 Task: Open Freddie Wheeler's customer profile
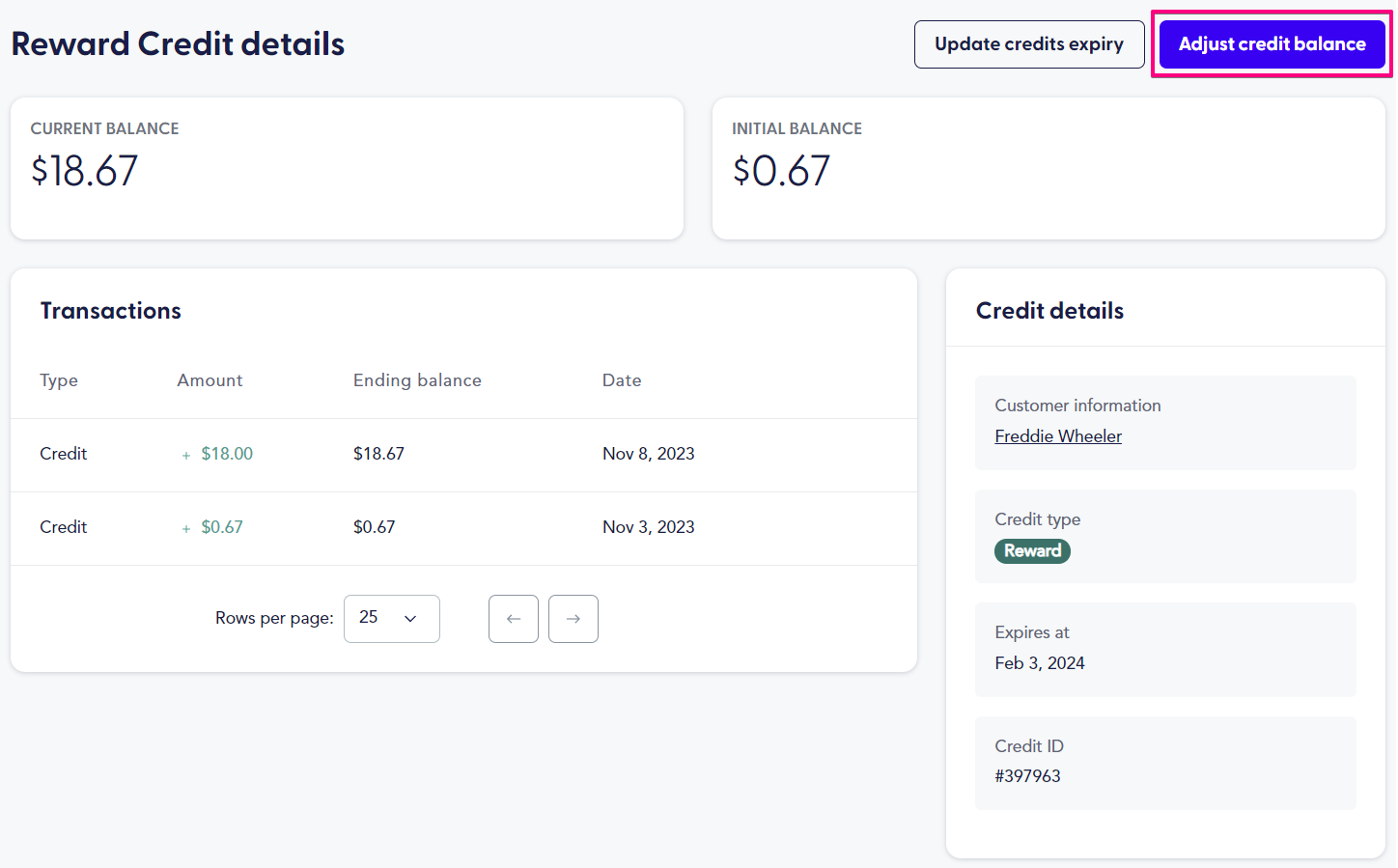click(x=1058, y=435)
